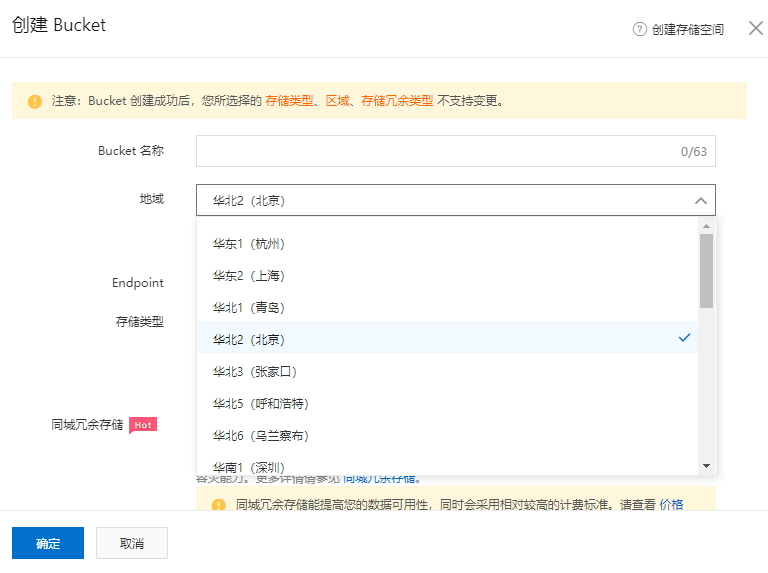Click the Bucket 名称 input field
768x573 pixels.
[456, 151]
